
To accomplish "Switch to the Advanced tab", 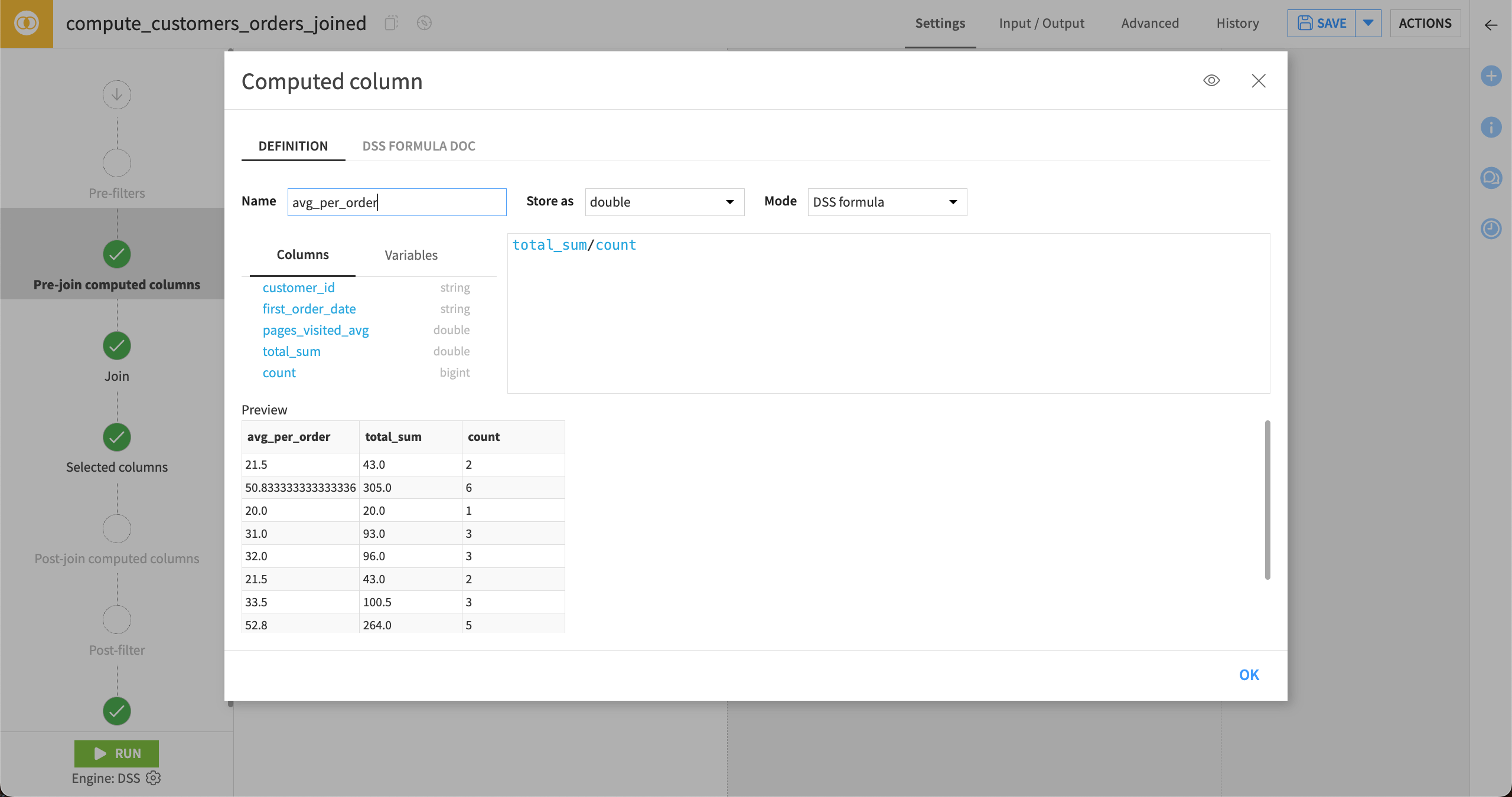I will tap(1150, 24).
